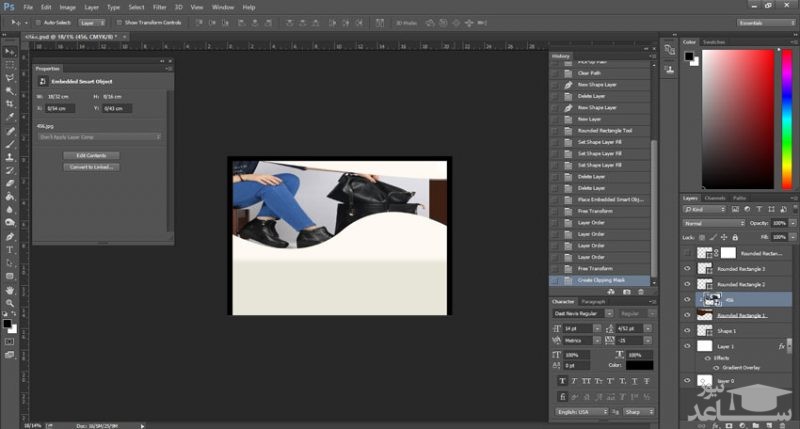Open the Filter menu
The height and width of the screenshot is (429, 800).
pos(159,6)
